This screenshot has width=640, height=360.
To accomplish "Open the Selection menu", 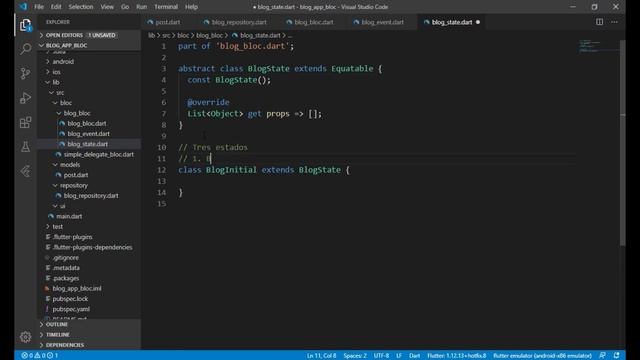I will (x=80, y=7).
